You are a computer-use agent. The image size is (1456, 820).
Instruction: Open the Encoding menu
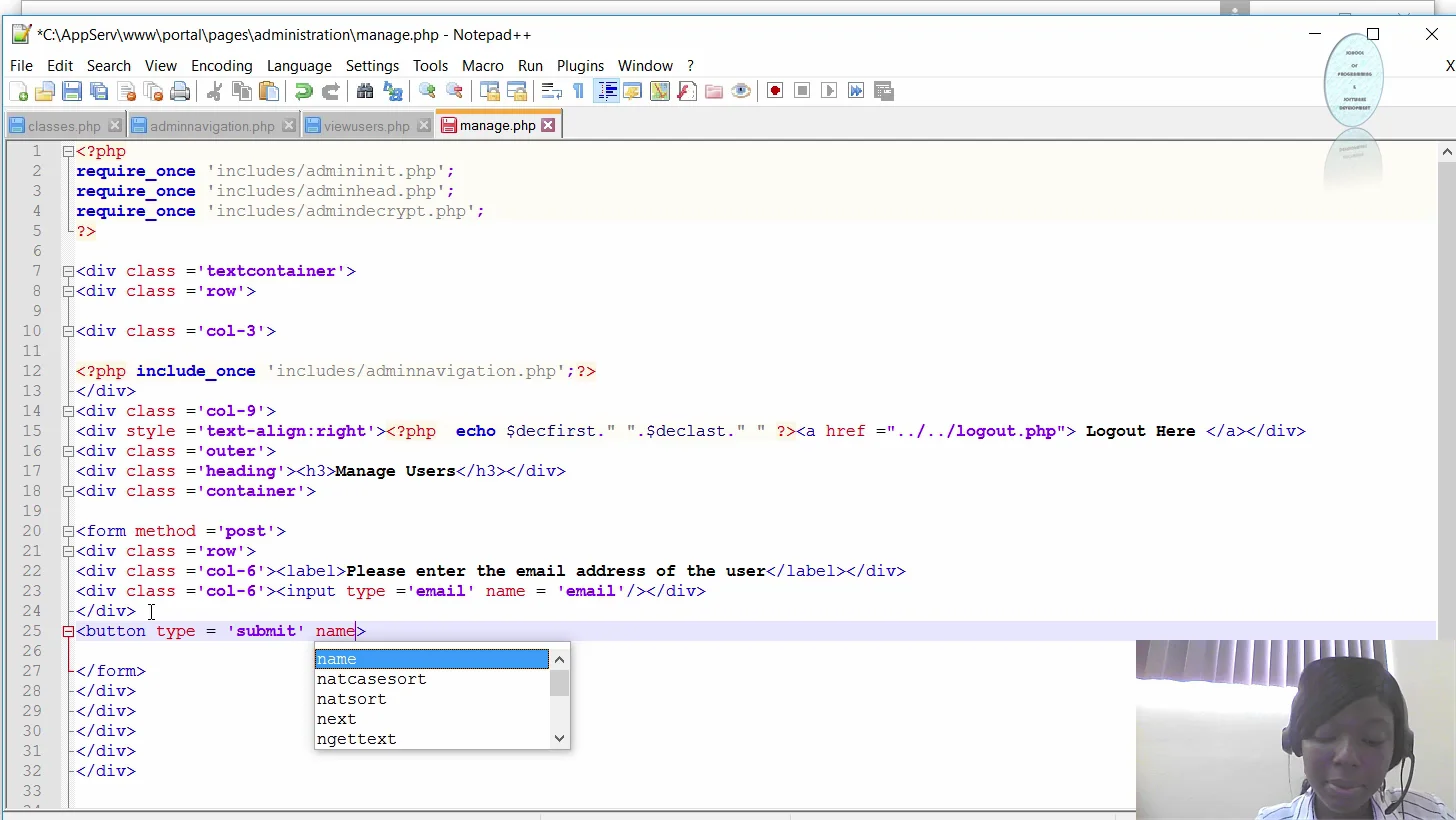(222, 65)
